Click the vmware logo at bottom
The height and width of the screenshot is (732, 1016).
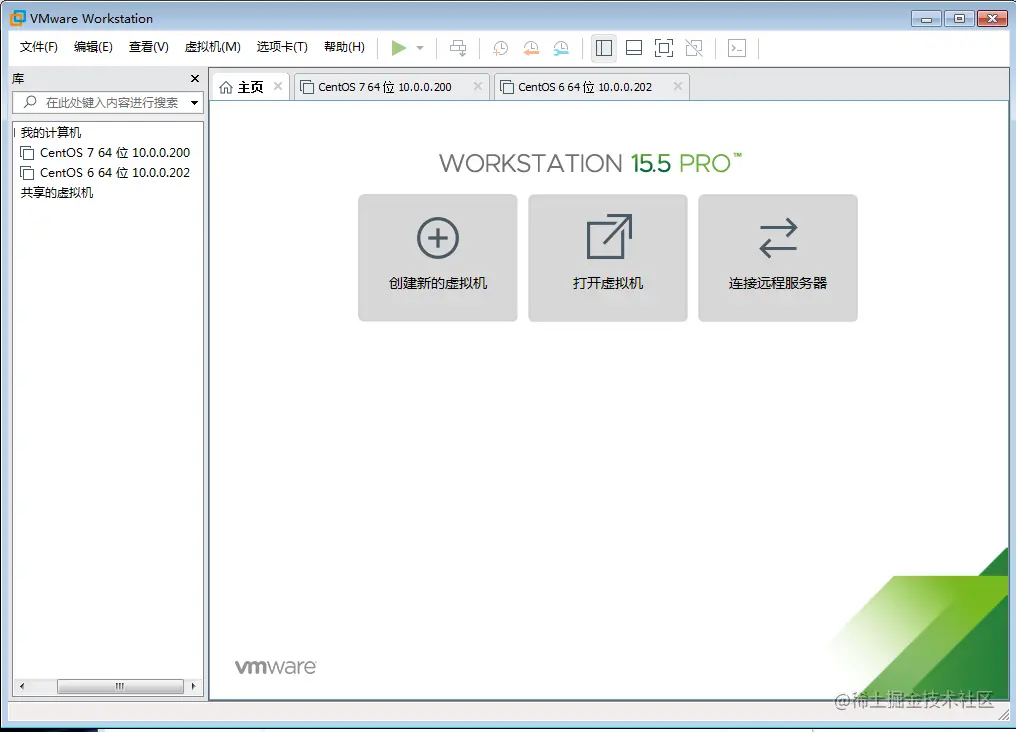(275, 667)
